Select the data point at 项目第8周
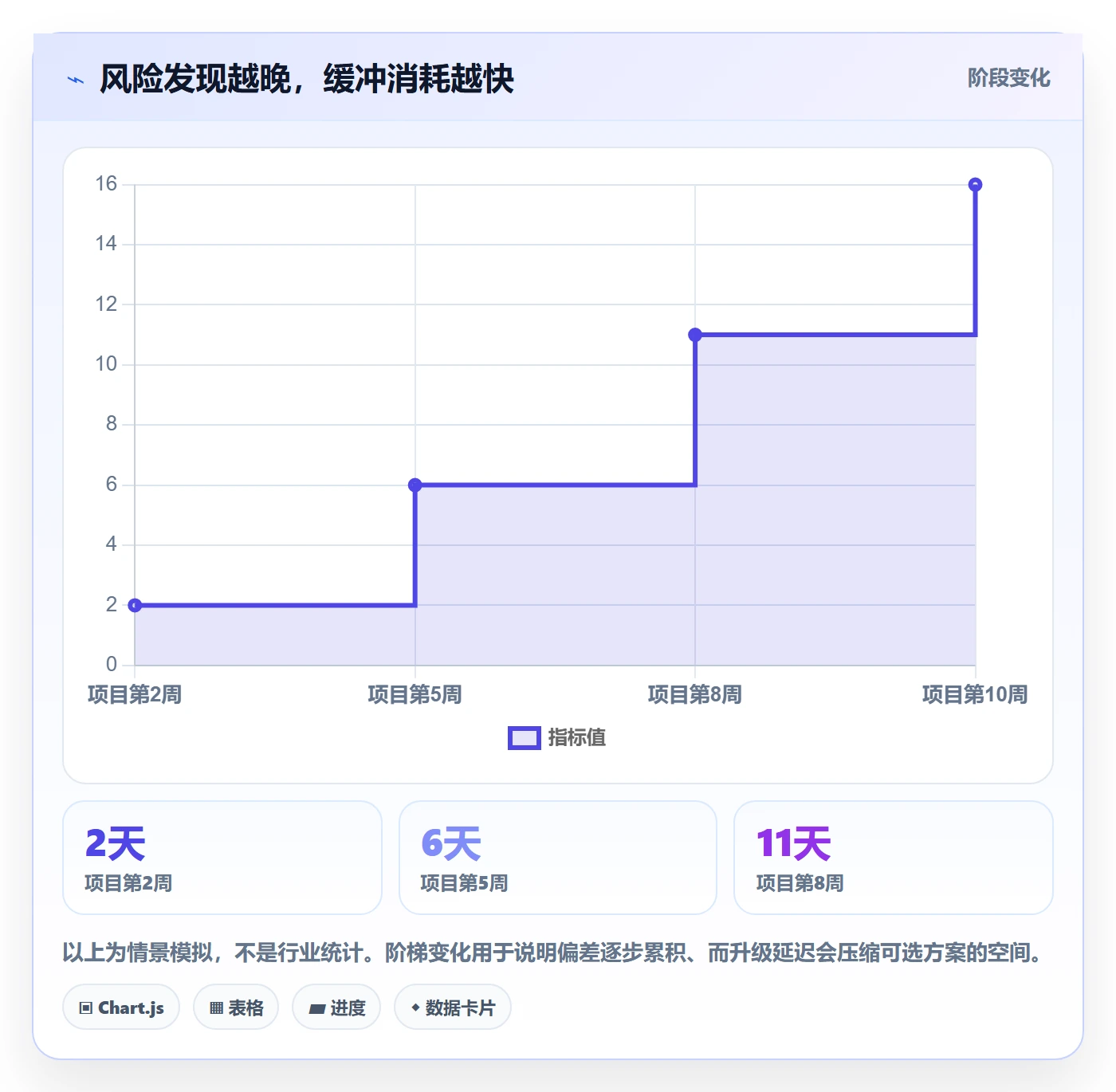This screenshot has height=1092, width=1116. (695, 335)
